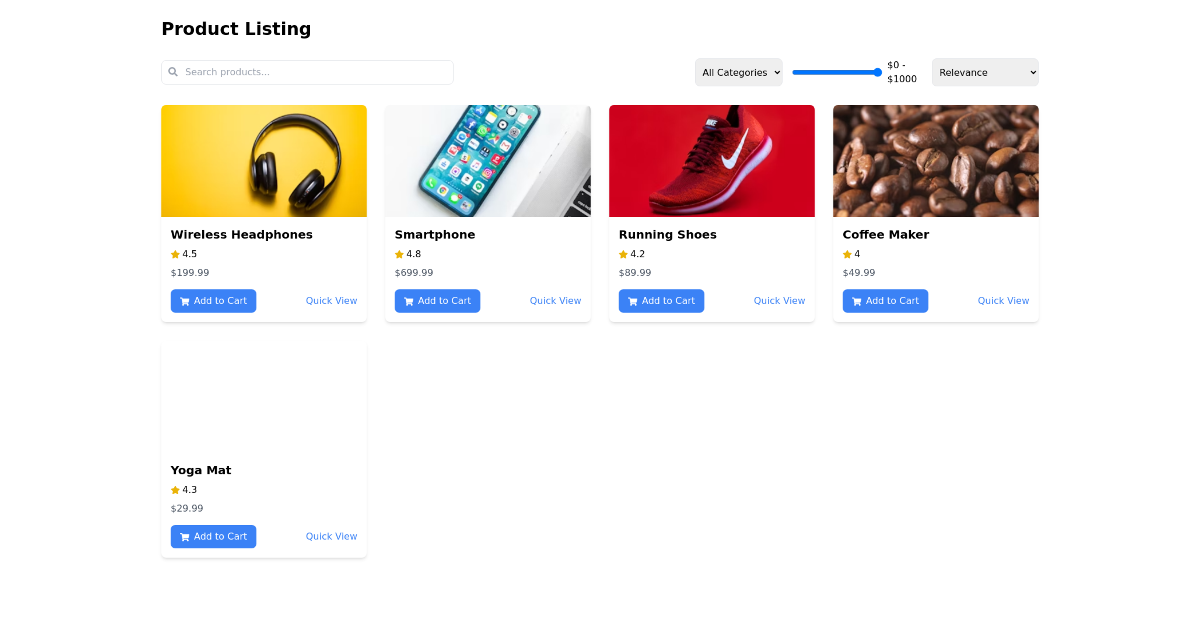Open the All Categories dropdown
This screenshot has height=630, width=1200.
(738, 72)
